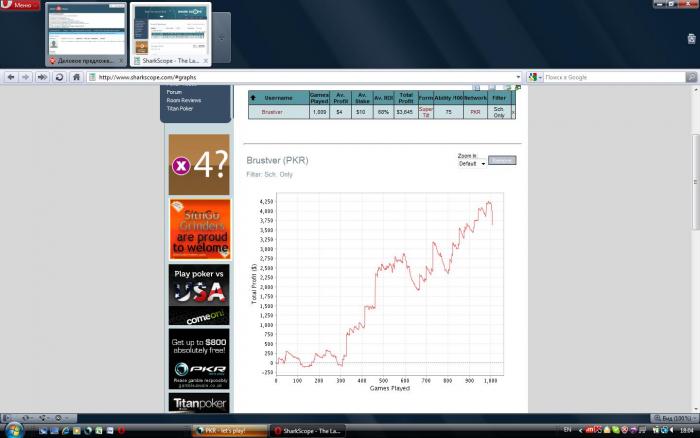Click the search magnifier button
The image size is (700, 438).
point(692,77)
